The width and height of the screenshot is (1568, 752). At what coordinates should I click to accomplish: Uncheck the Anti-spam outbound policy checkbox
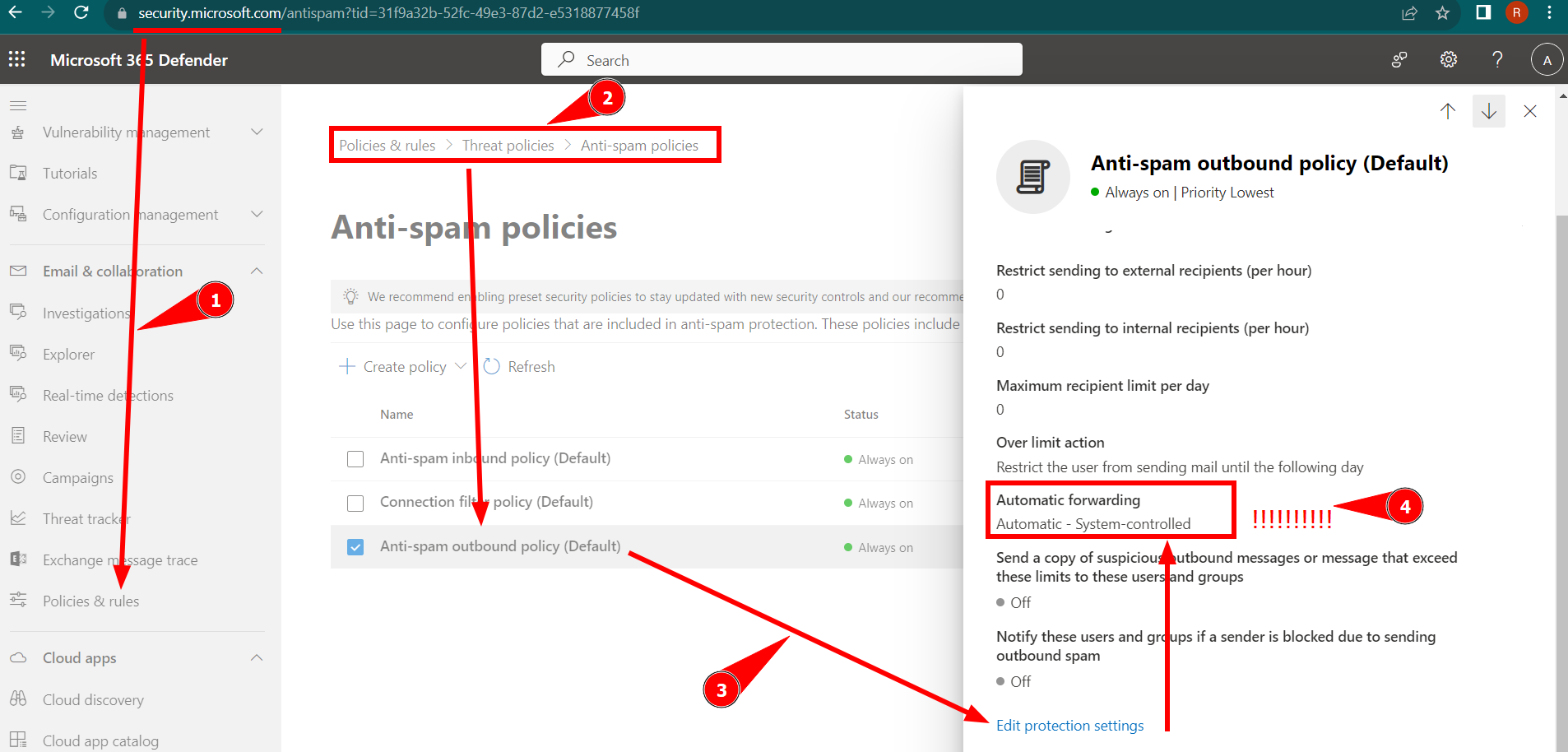[x=355, y=547]
